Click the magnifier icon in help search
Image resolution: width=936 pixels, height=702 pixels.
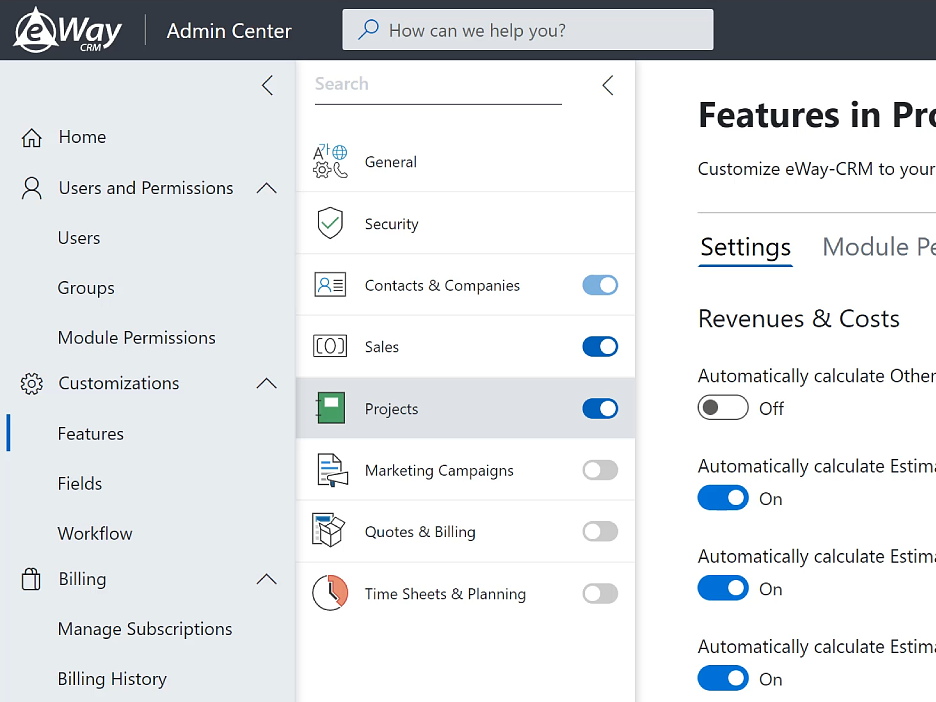click(368, 29)
